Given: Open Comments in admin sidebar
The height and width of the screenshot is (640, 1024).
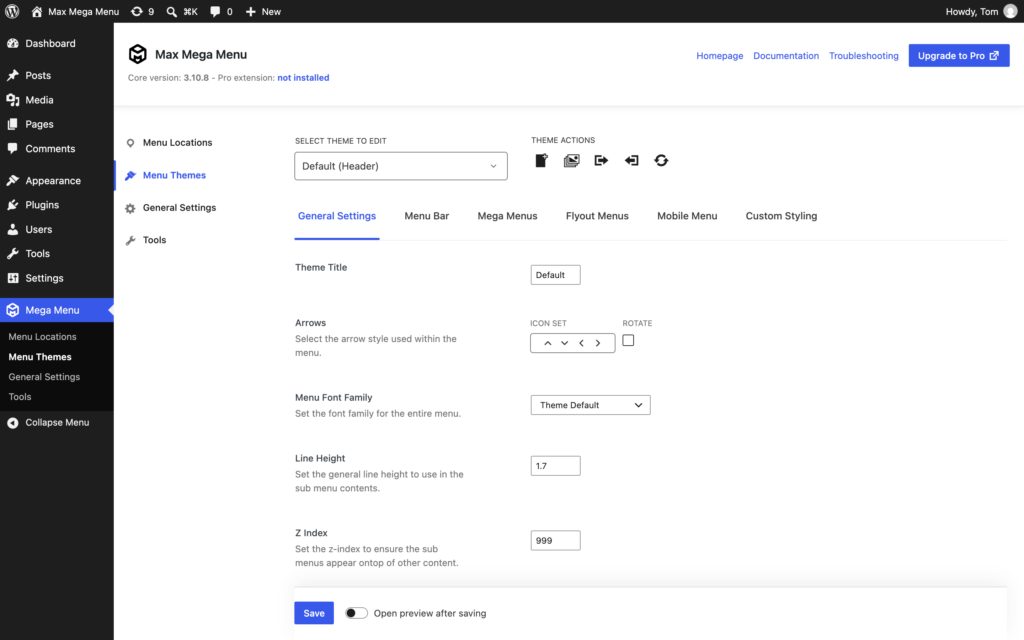Looking at the screenshot, I should click(x=50, y=148).
